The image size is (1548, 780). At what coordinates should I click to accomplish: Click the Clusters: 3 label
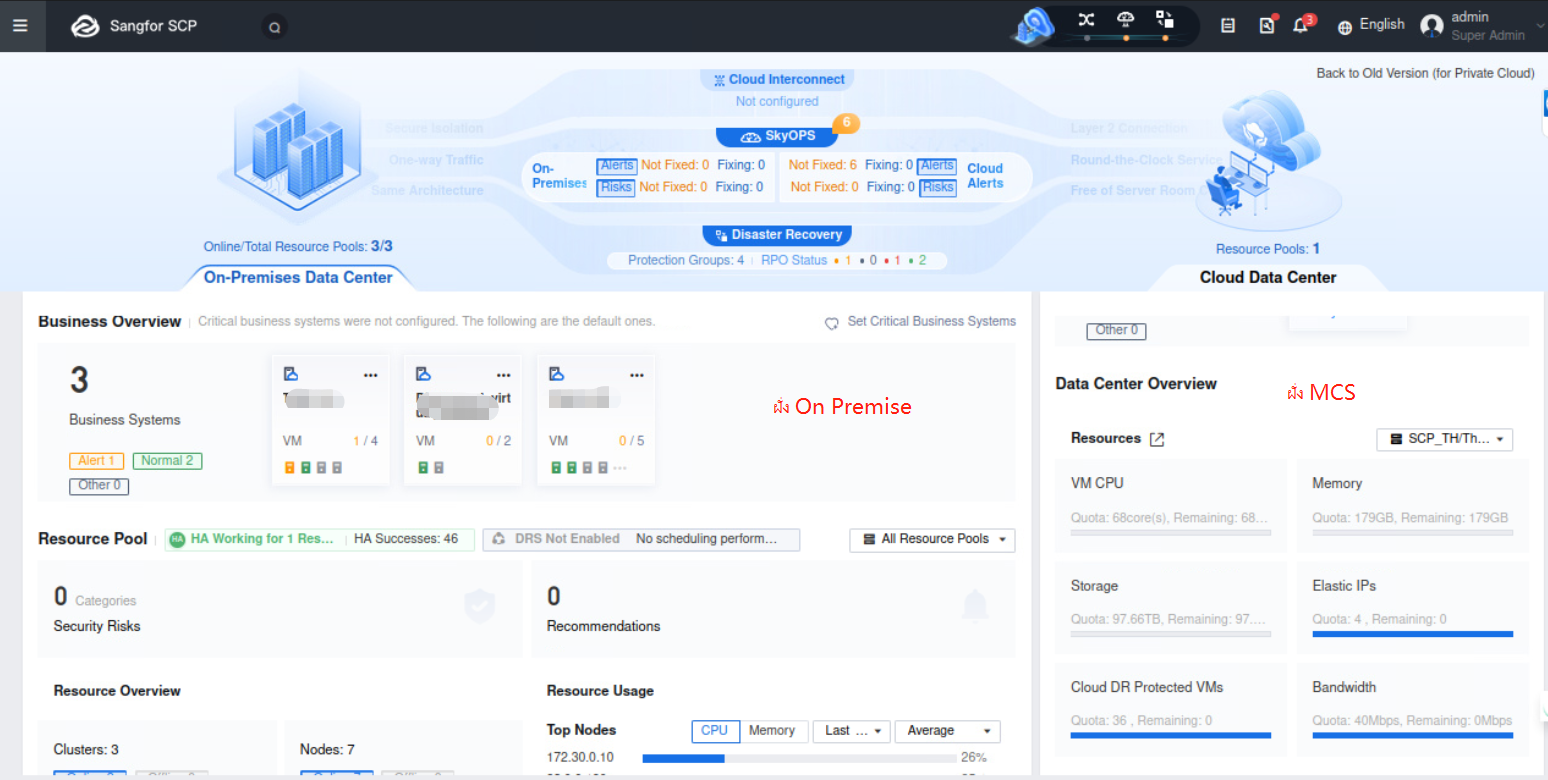tap(86, 750)
